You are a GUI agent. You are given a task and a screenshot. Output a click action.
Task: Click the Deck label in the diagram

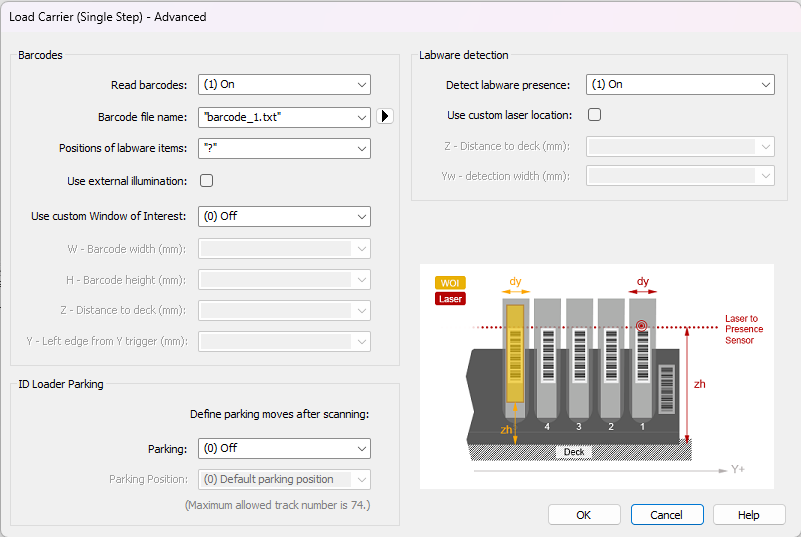[573, 452]
